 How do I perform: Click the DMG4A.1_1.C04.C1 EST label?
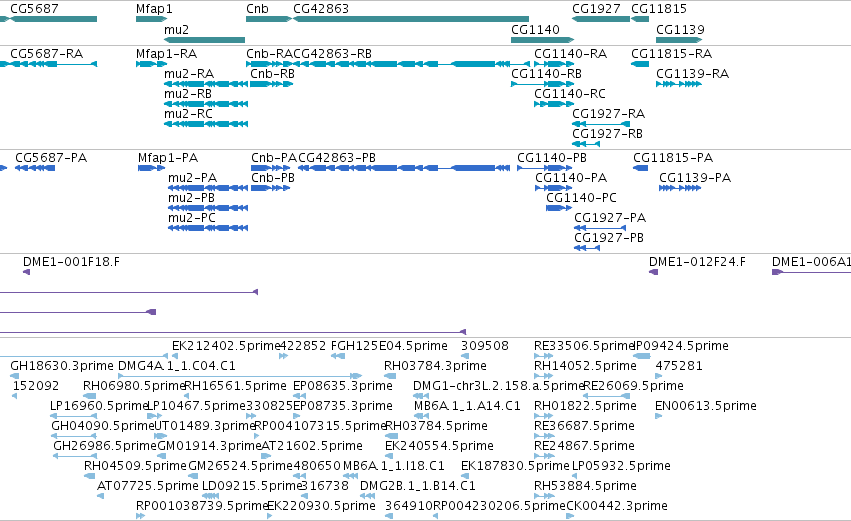click(x=177, y=366)
